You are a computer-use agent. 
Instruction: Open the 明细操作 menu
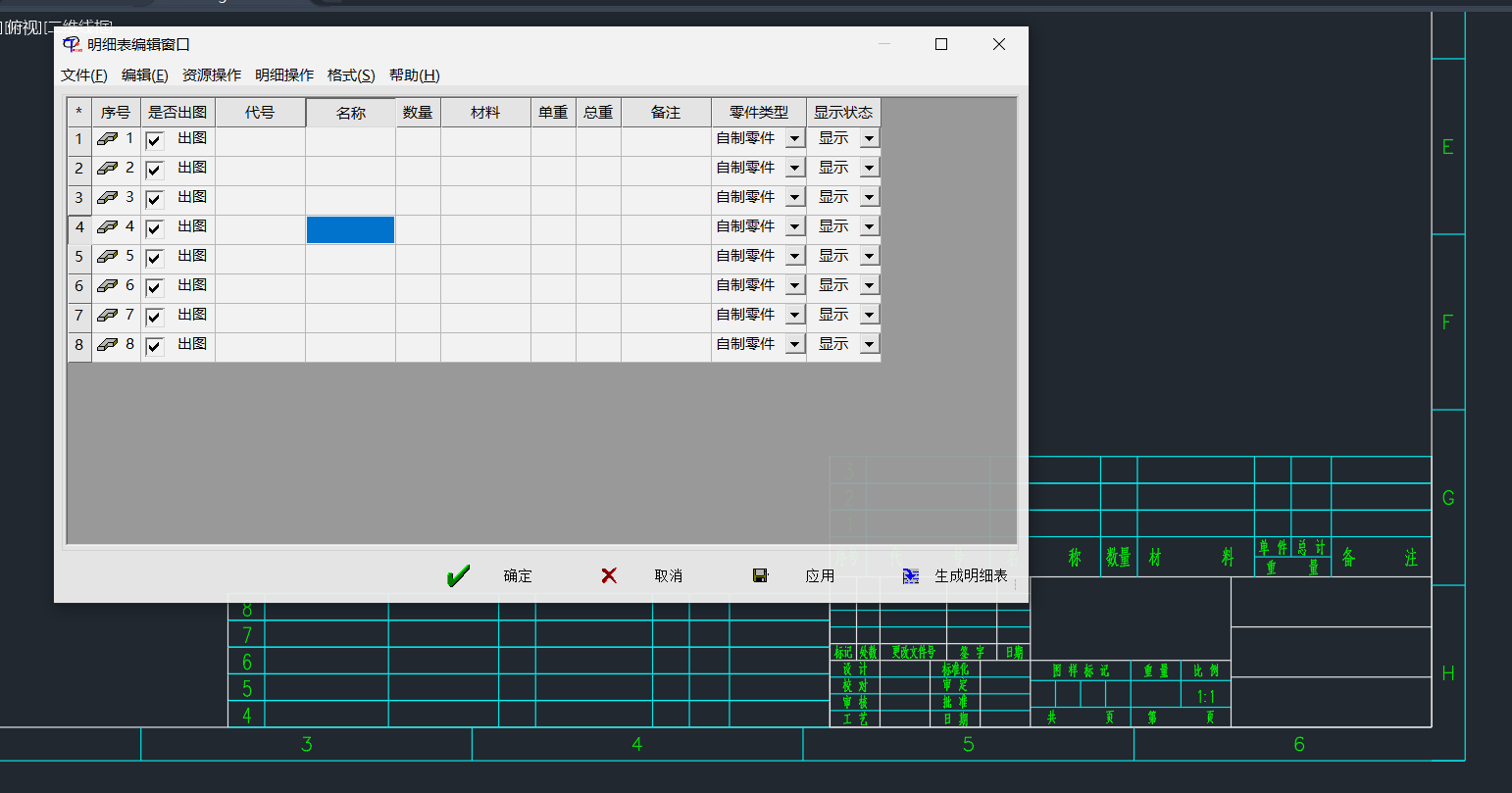pyautogui.click(x=284, y=75)
